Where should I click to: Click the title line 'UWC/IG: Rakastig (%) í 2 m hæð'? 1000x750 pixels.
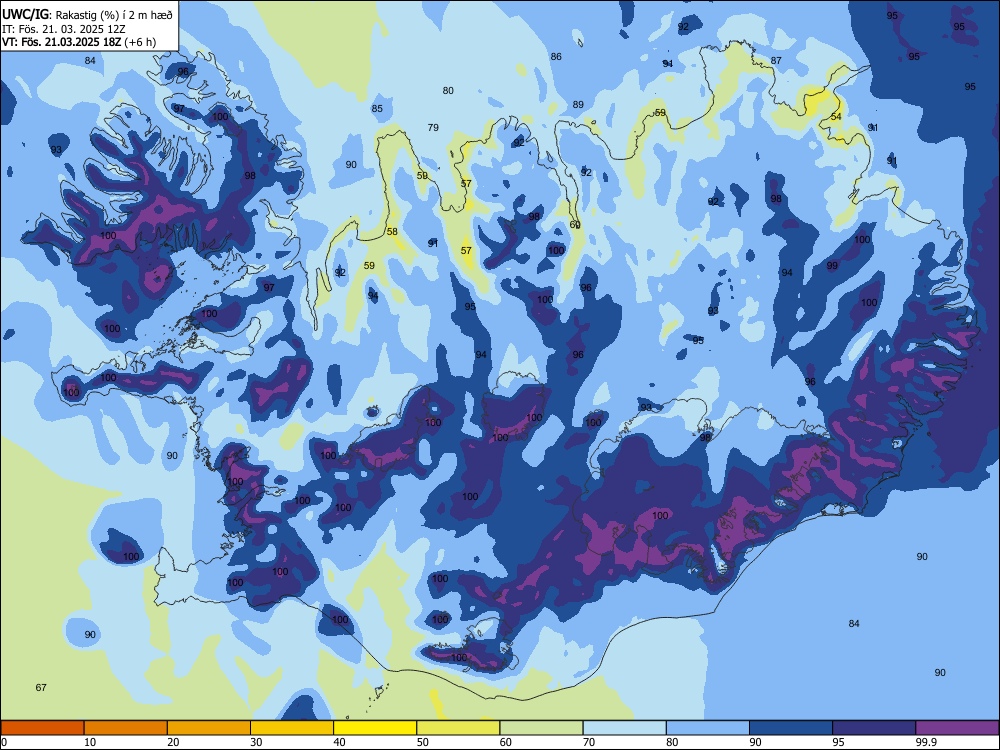pos(87,14)
